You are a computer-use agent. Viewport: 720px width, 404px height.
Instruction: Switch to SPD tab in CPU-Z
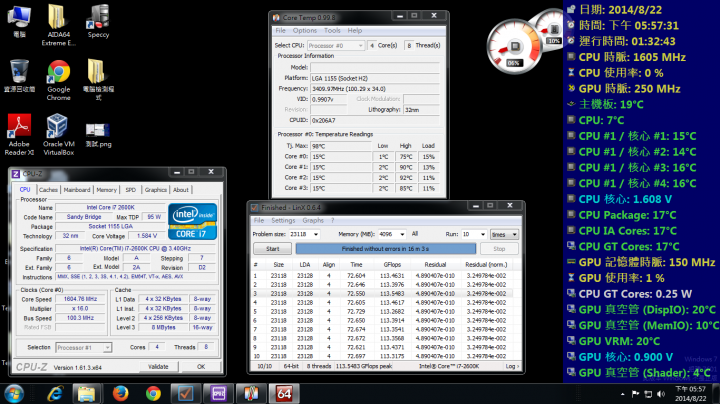point(131,190)
